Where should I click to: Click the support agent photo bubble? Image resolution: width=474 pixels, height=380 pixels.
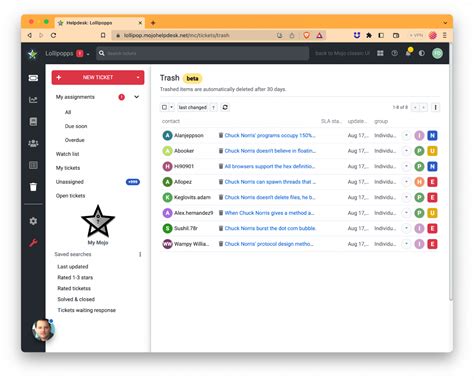click(43, 330)
